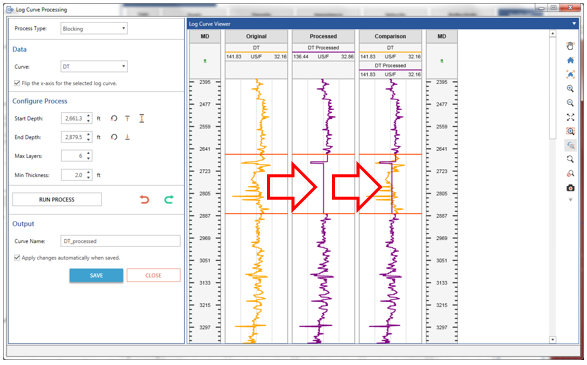
Task: Click the four-arrows fit extents icon
Action: point(570,117)
